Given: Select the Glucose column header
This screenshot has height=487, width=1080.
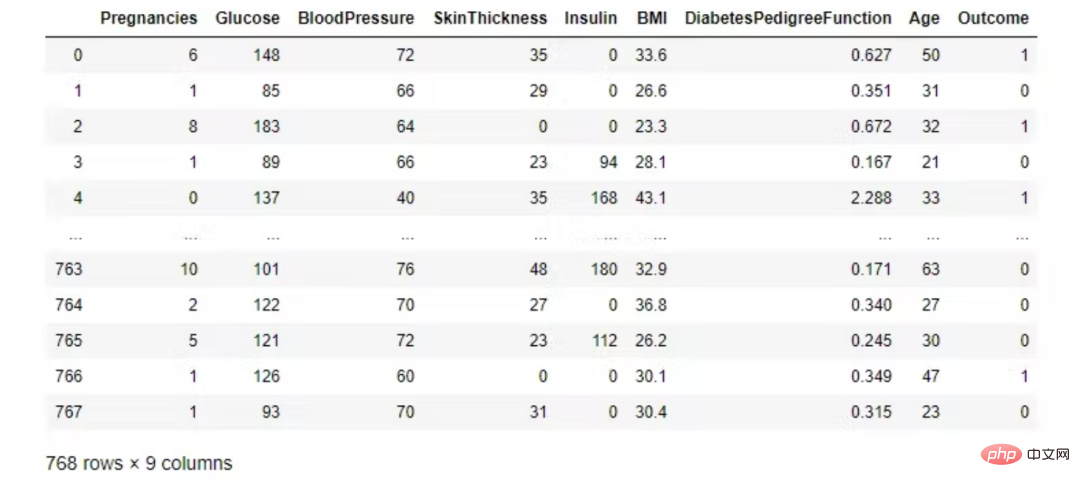Looking at the screenshot, I should coord(247,19).
